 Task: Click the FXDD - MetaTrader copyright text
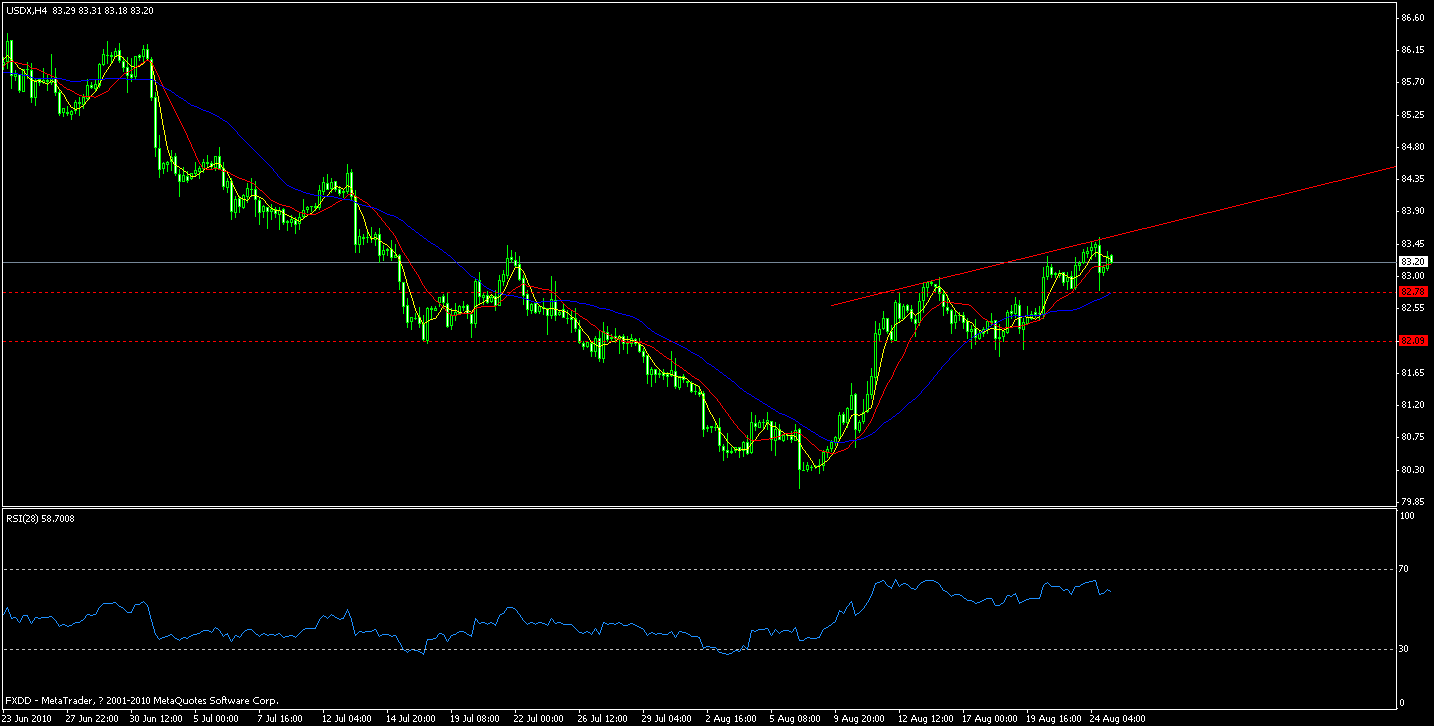(140, 700)
